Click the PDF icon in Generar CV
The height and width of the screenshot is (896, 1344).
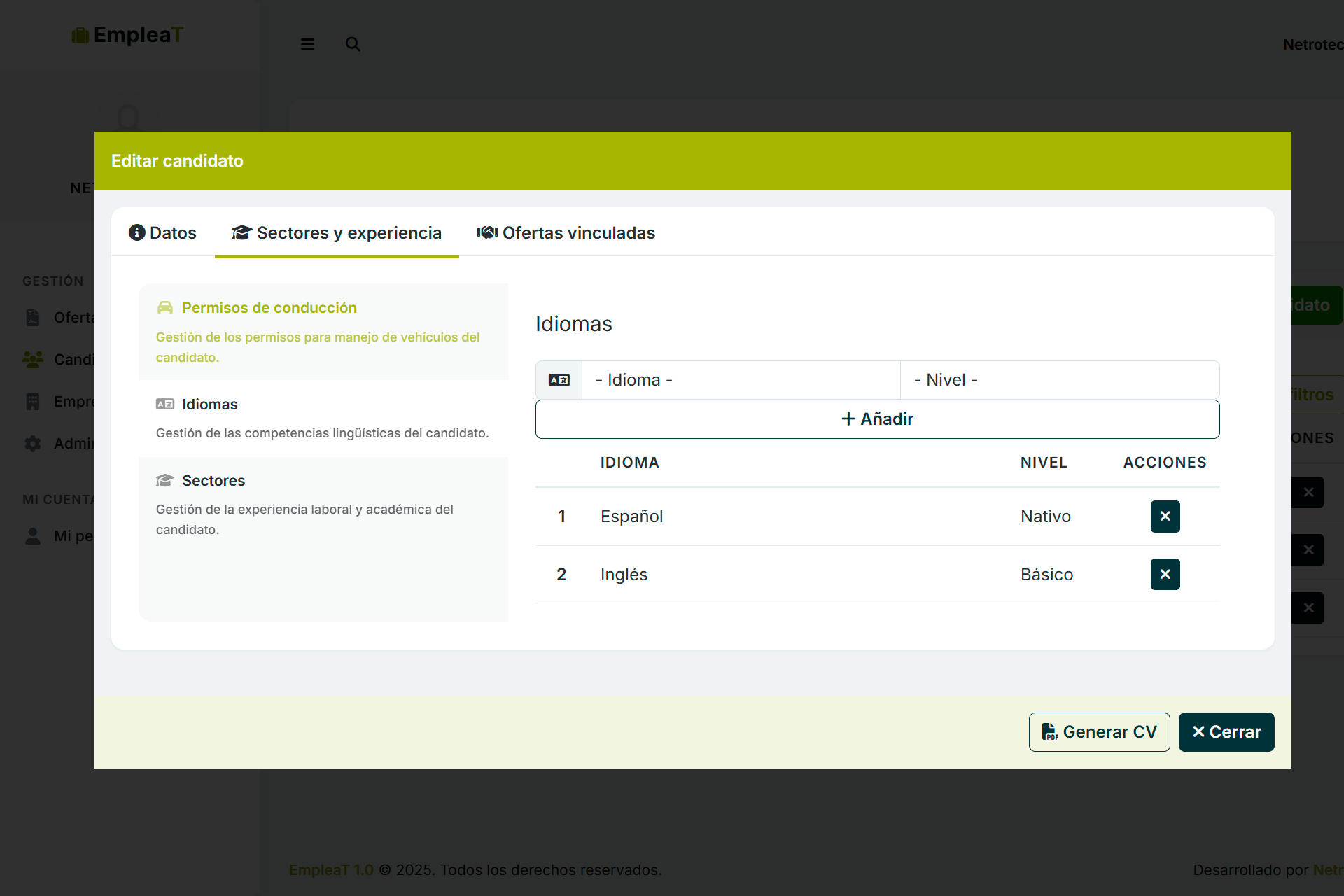pos(1049,732)
